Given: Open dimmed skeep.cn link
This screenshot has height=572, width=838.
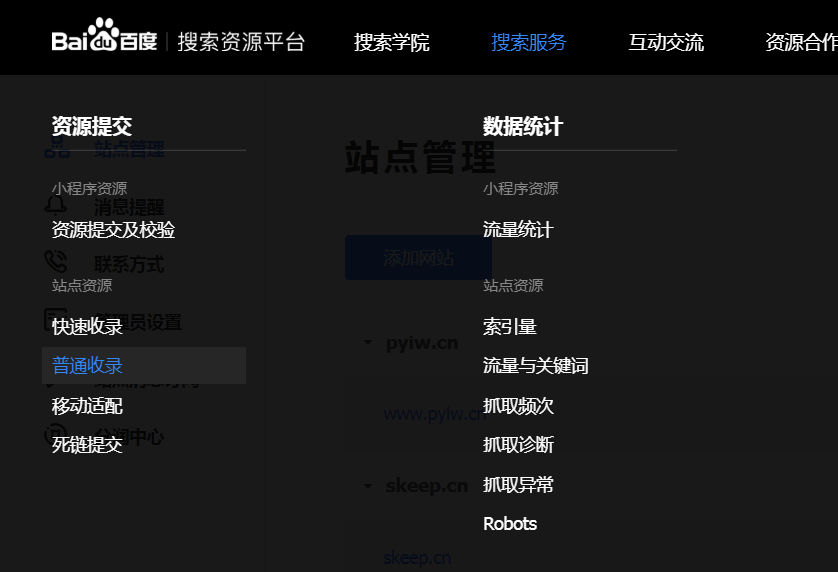Looking at the screenshot, I should click(x=417, y=558).
